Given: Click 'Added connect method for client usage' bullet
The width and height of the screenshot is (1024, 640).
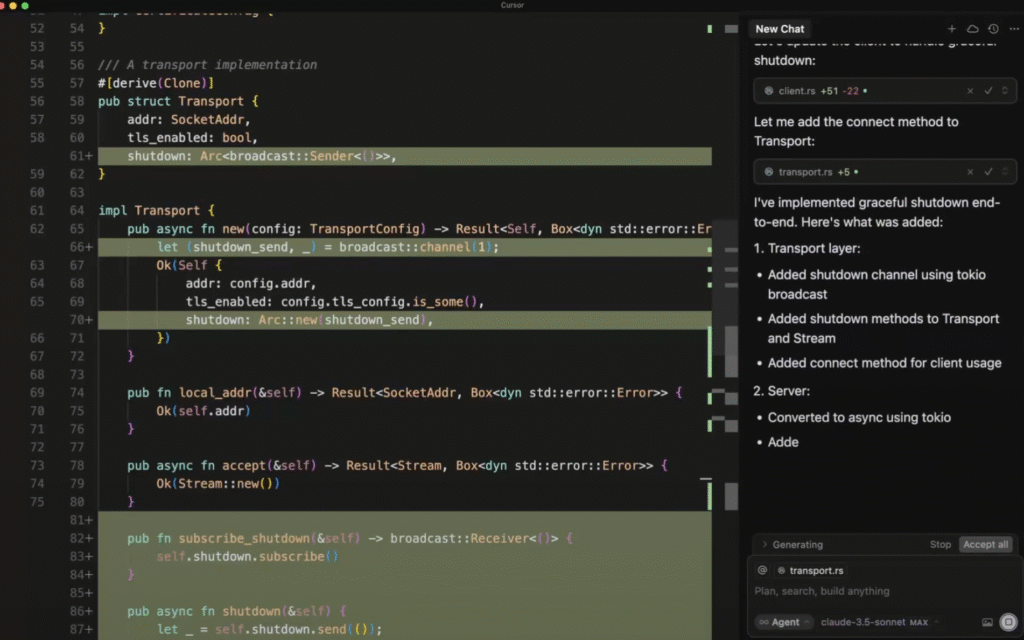Looking at the screenshot, I should point(884,363).
